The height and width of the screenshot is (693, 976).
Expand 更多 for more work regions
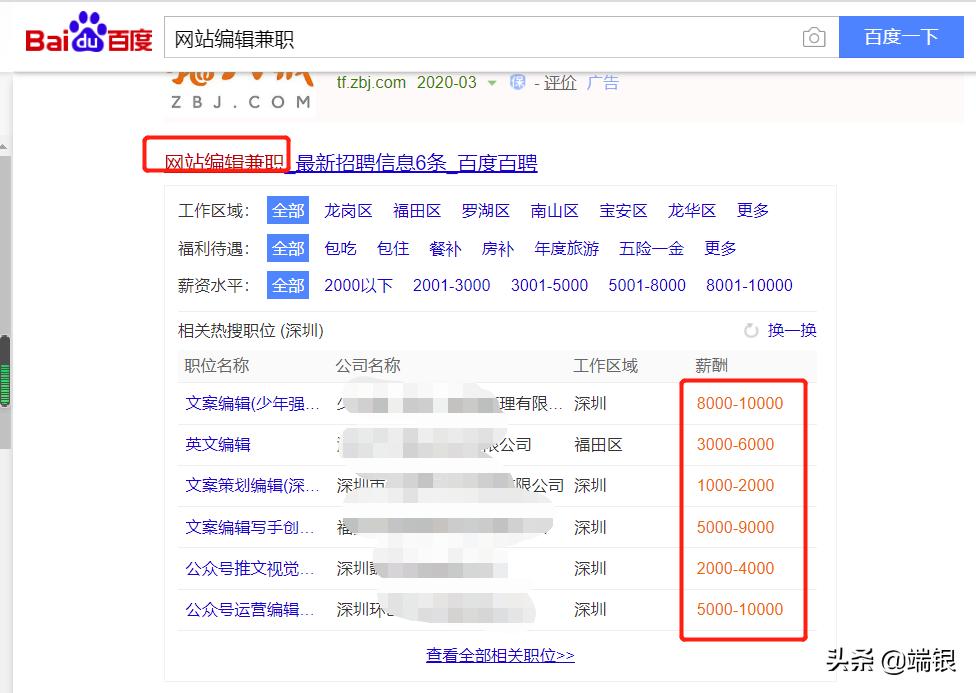click(753, 210)
